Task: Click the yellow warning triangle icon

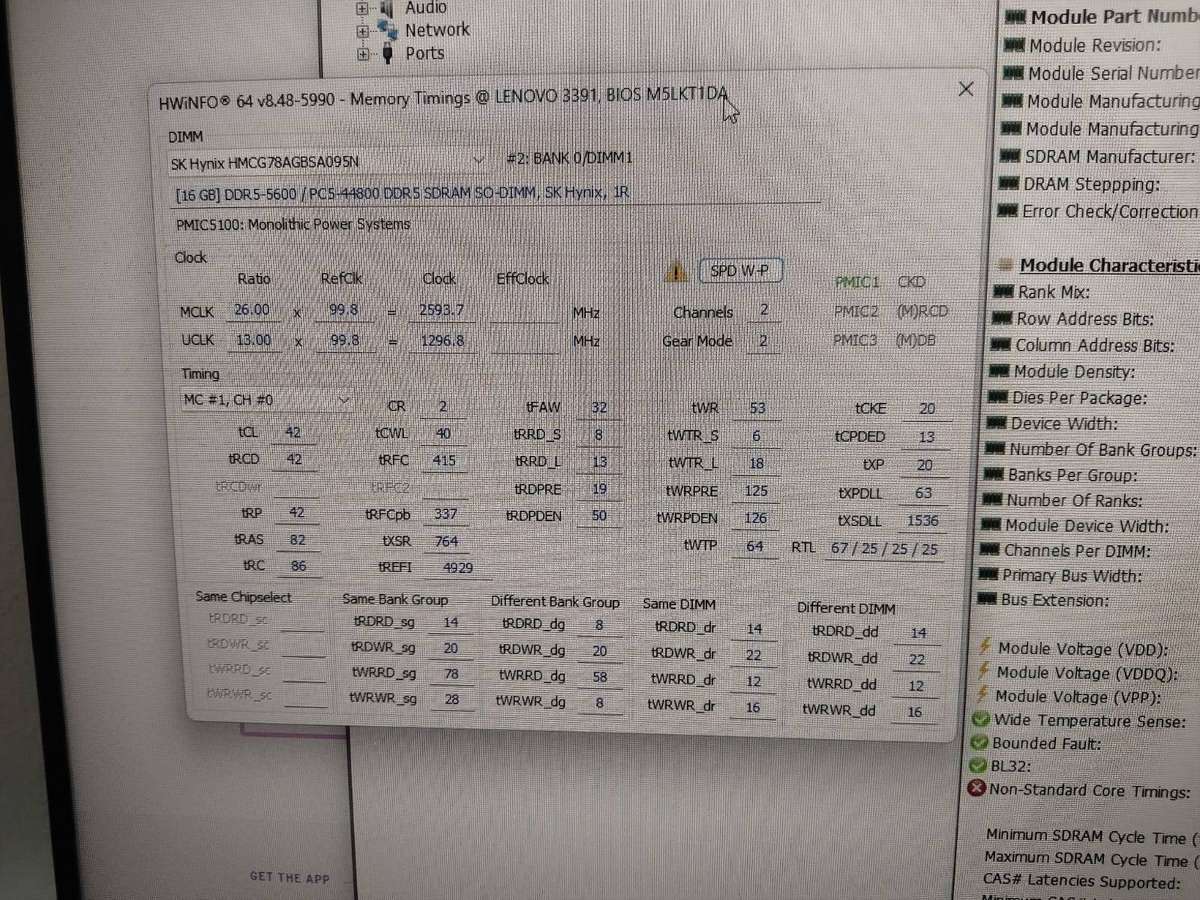Action: 677,271
